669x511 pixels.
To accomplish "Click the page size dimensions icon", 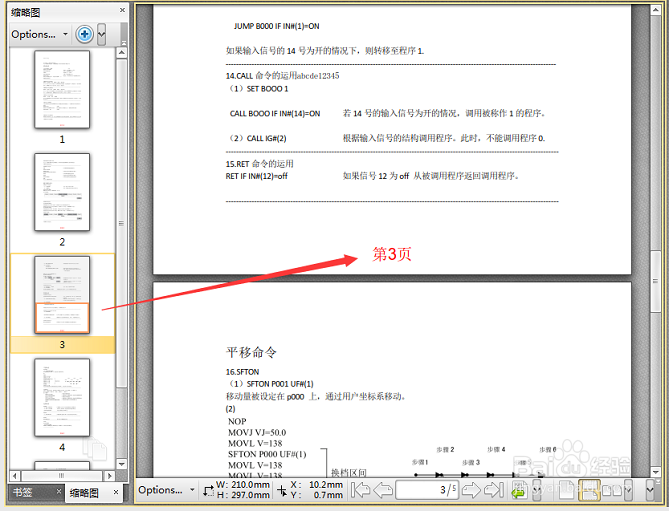I will click(x=209, y=491).
